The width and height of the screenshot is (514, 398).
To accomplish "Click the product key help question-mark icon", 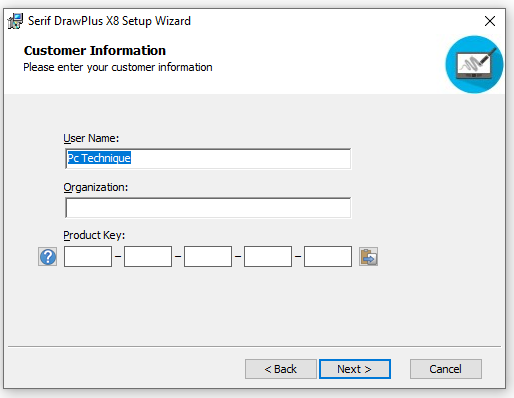I will coord(48,257).
